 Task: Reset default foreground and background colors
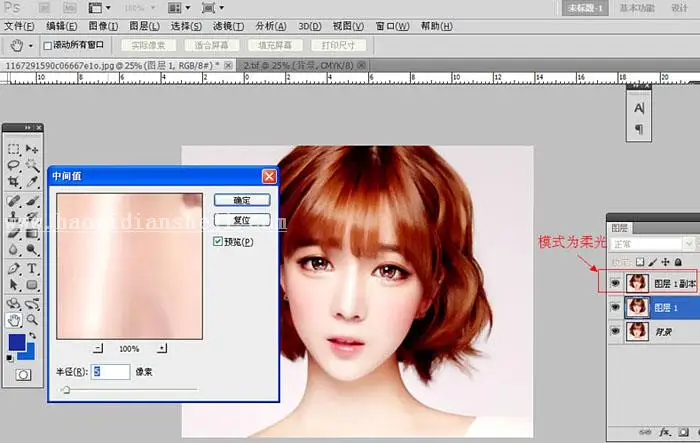[x=10, y=358]
